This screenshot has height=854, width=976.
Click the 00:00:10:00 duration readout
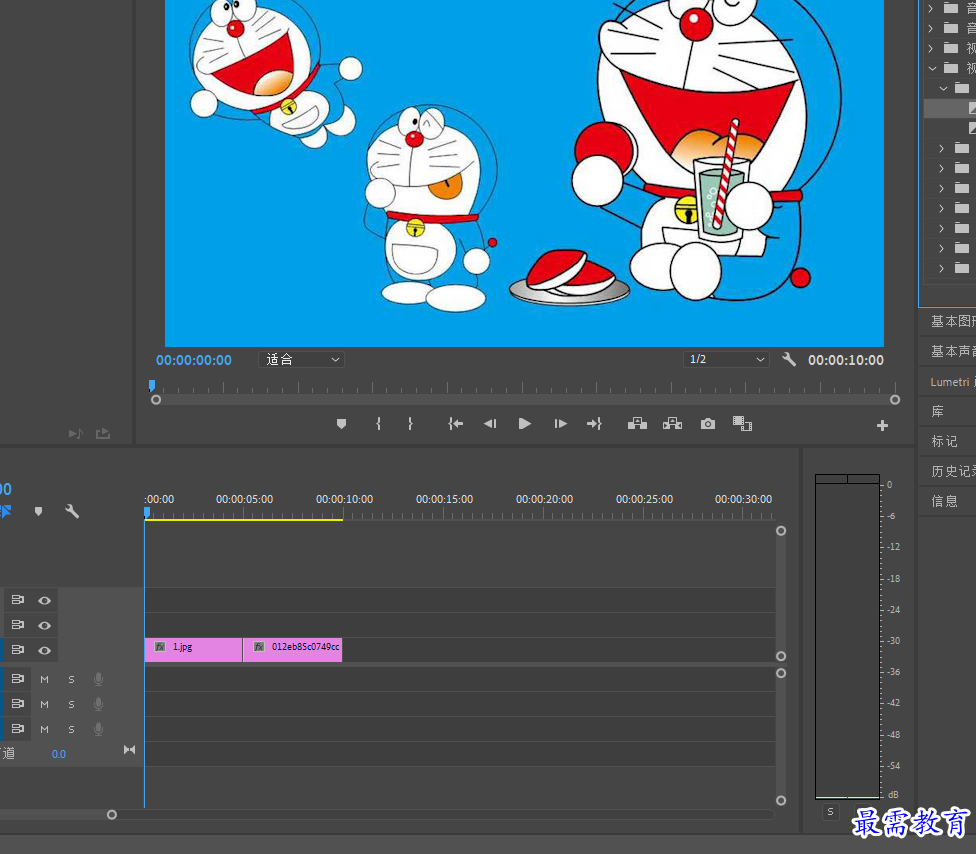pyautogui.click(x=846, y=360)
